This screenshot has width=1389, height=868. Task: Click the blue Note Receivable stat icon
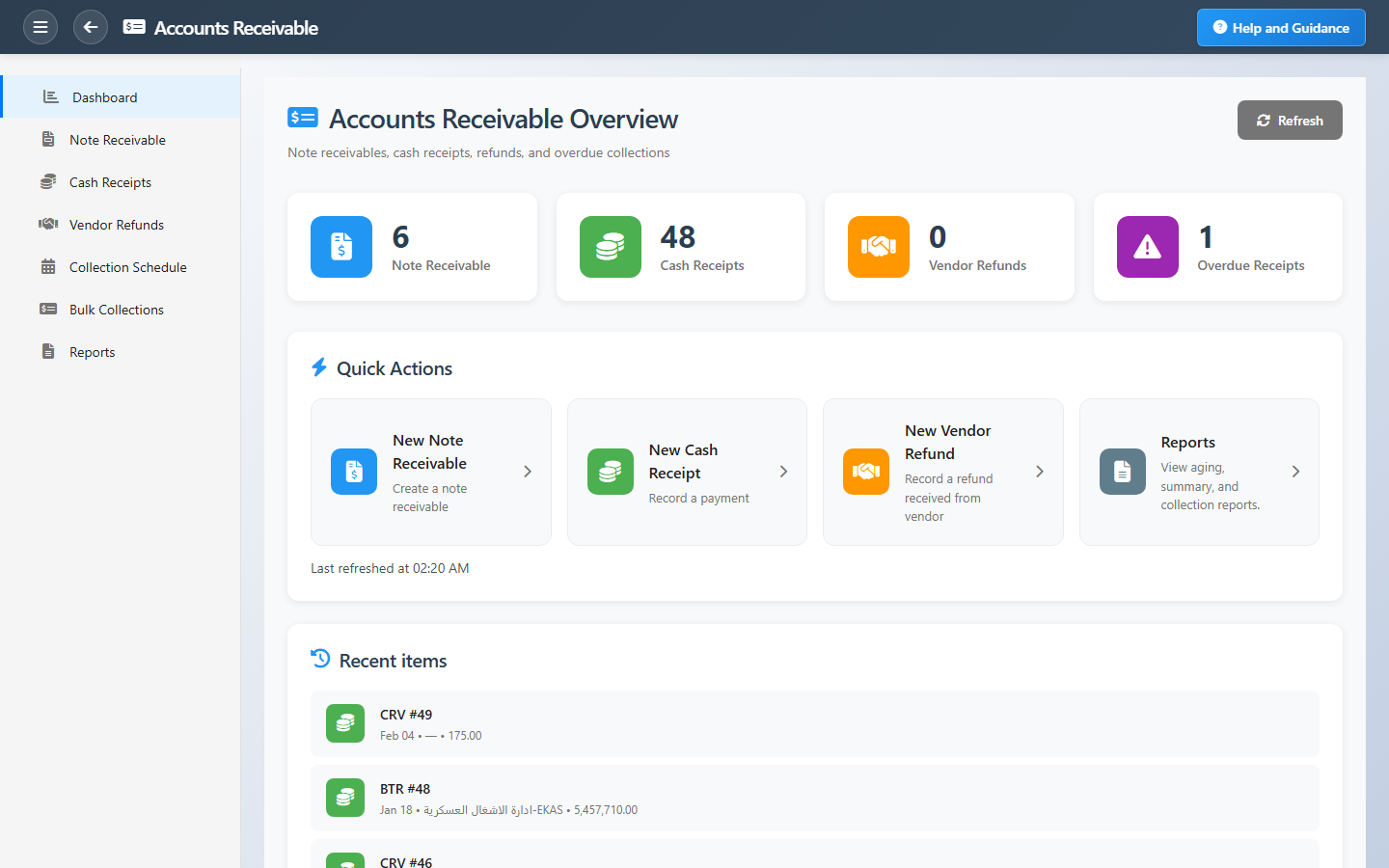click(x=341, y=247)
